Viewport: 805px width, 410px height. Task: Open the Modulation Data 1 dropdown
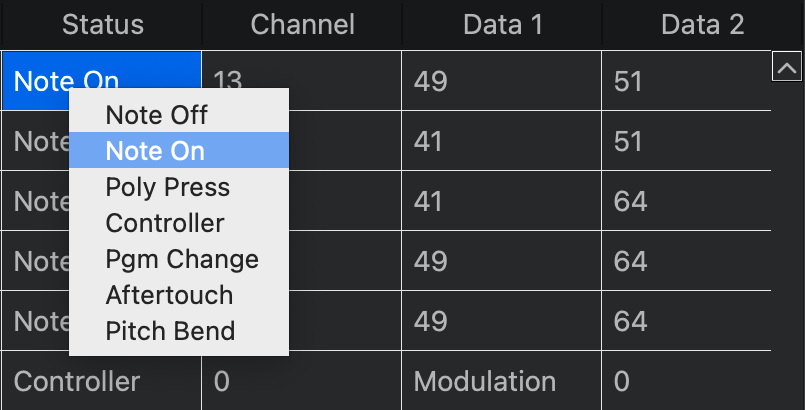485,381
